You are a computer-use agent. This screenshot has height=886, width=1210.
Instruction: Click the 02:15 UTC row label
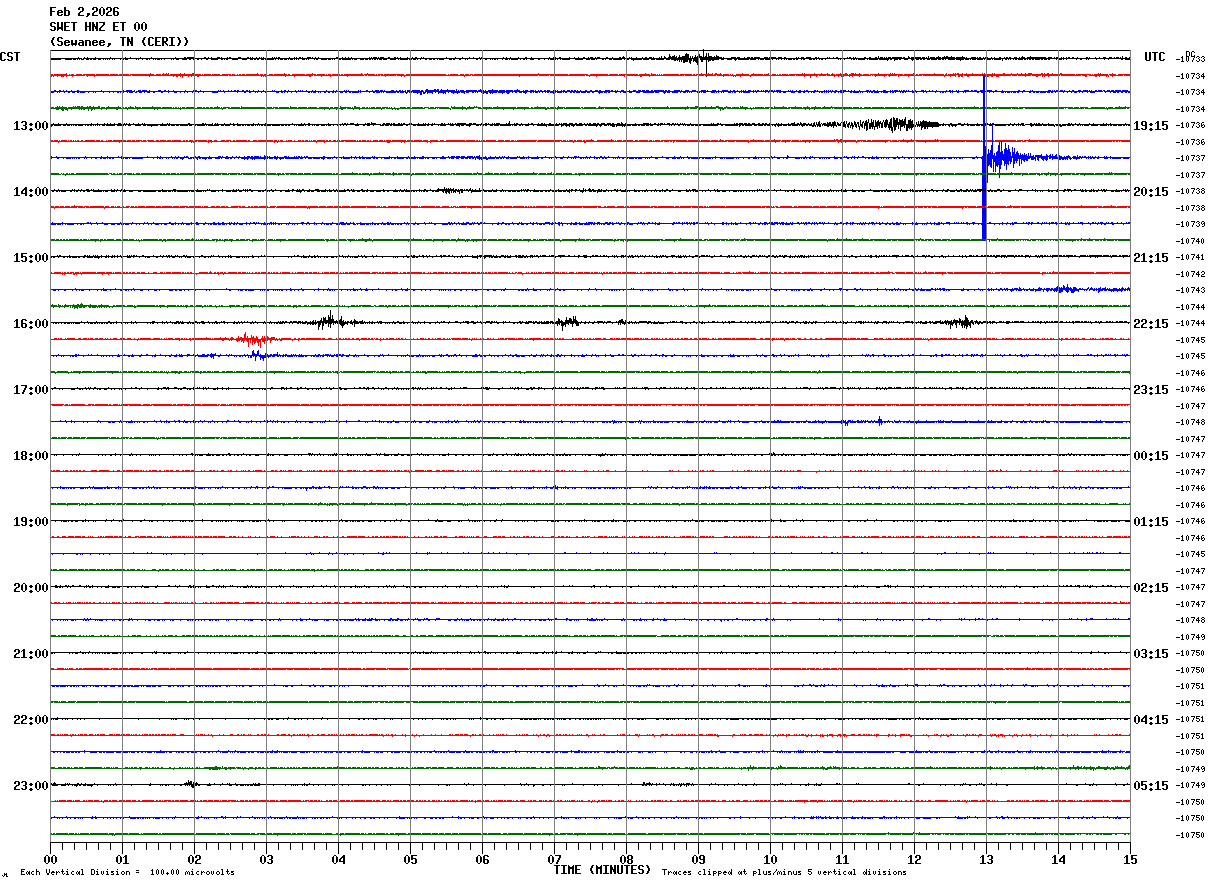coord(1151,588)
